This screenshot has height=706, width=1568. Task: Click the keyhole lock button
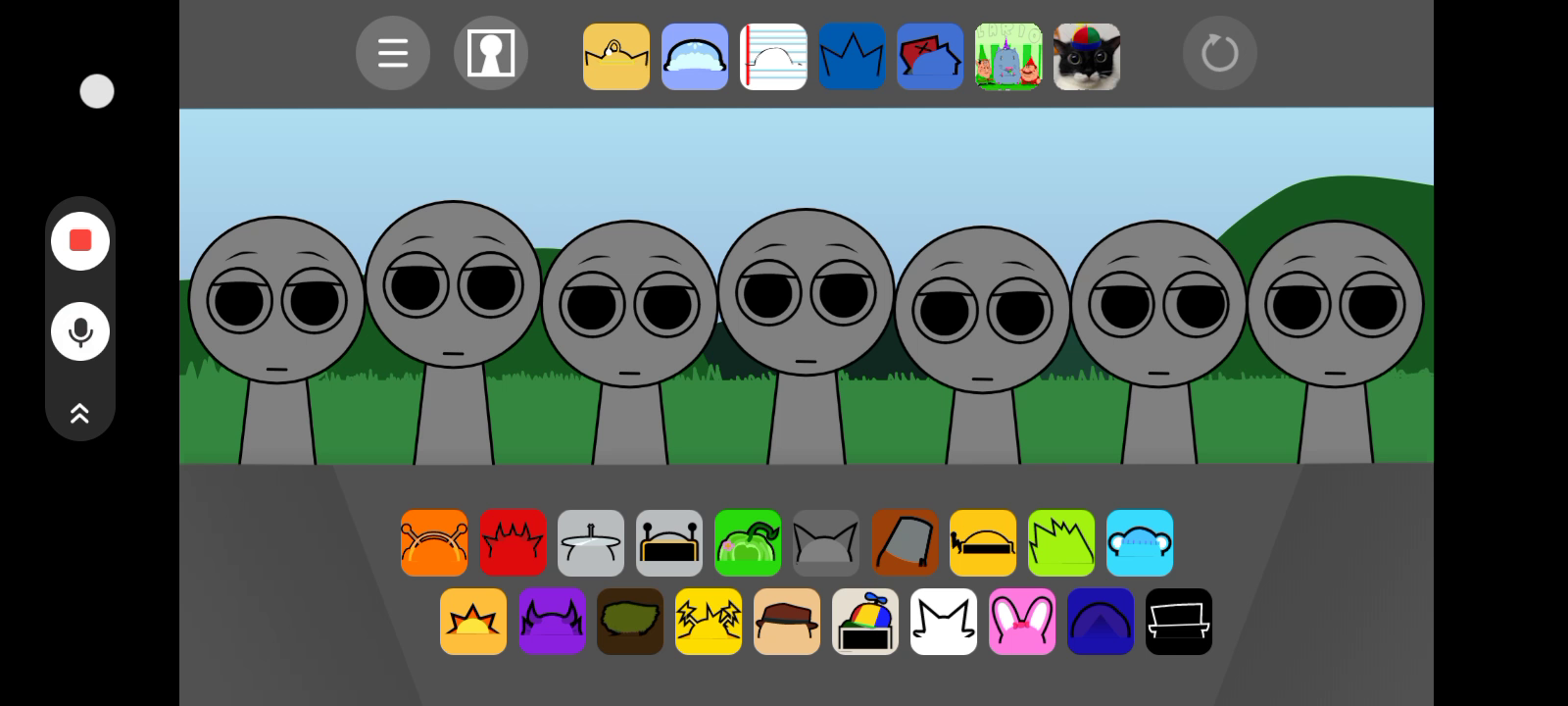pyautogui.click(x=491, y=53)
